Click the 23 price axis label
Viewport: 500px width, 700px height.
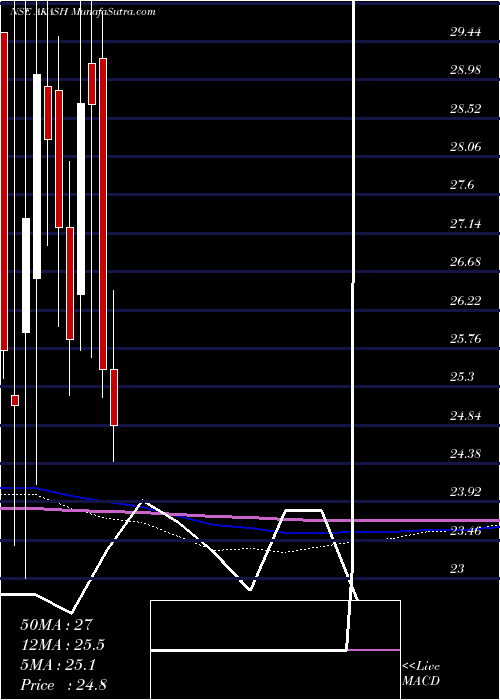[457, 569]
